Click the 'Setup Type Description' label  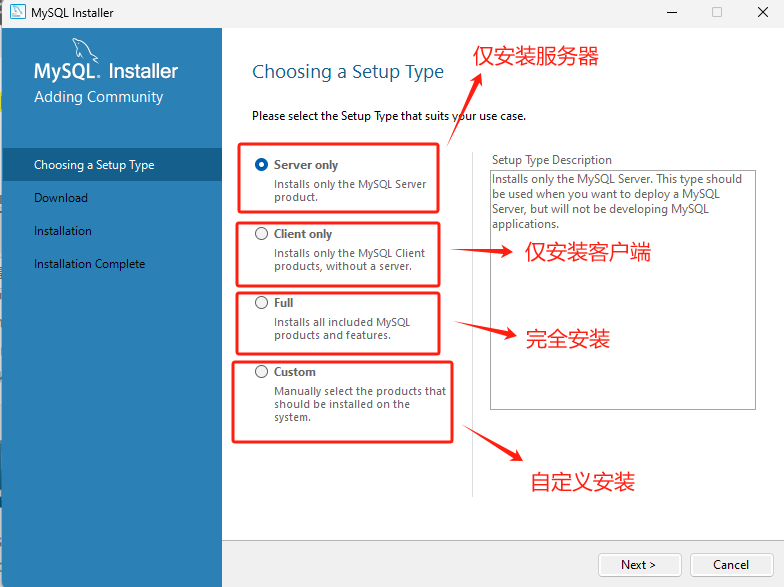(552, 160)
